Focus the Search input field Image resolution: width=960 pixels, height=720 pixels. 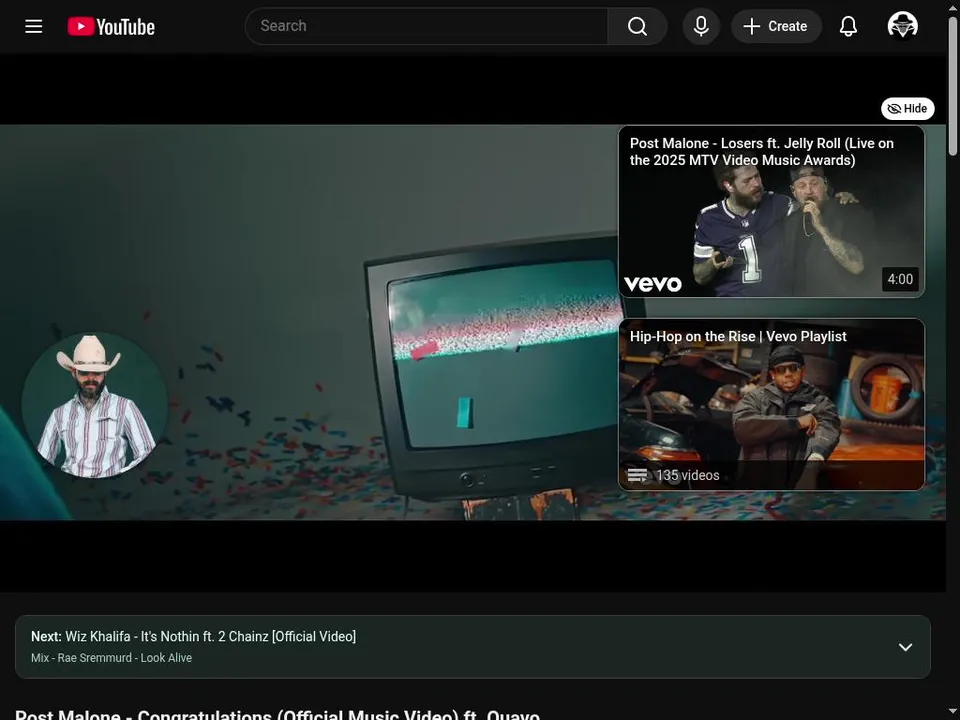coord(426,26)
